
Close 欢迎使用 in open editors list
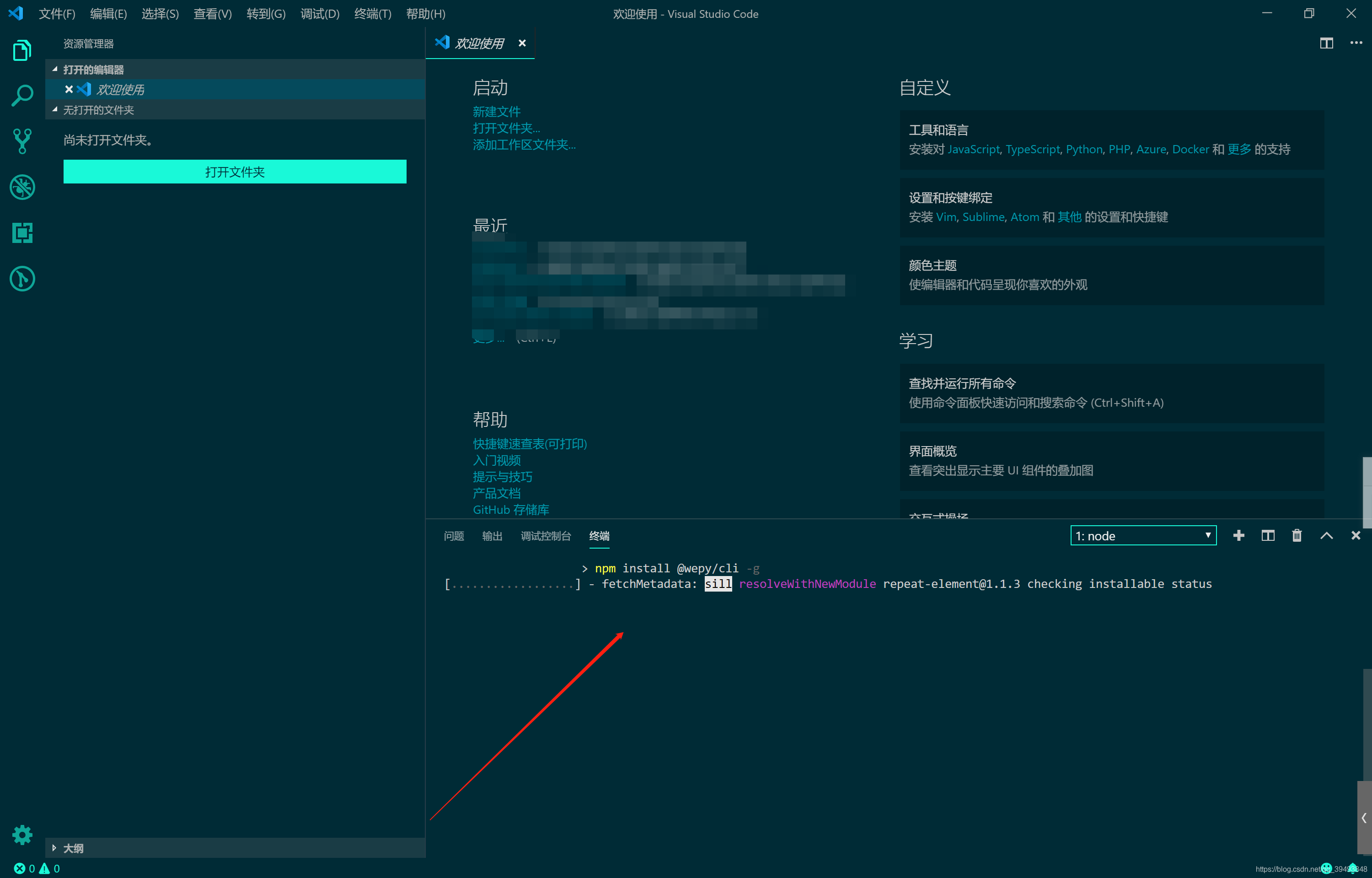69,90
